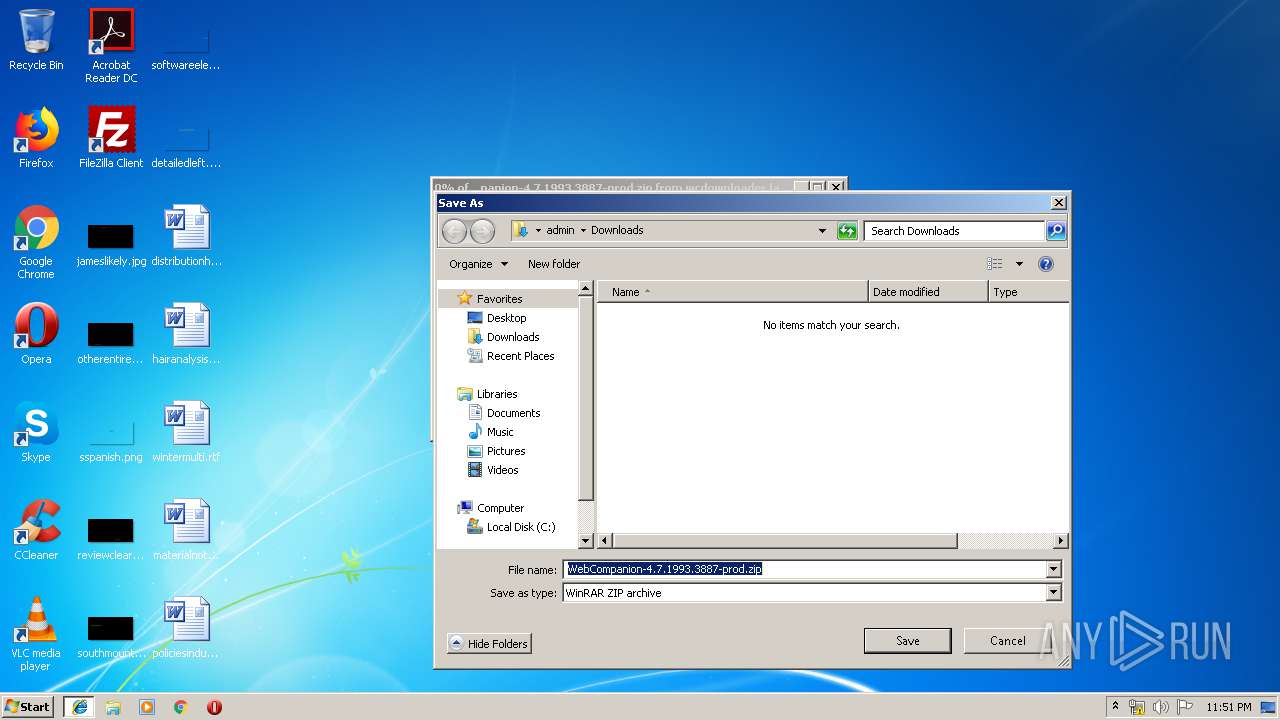Launch Acrobat Reader DC shortcut
This screenshot has height=720, width=1280.
pyautogui.click(x=111, y=46)
